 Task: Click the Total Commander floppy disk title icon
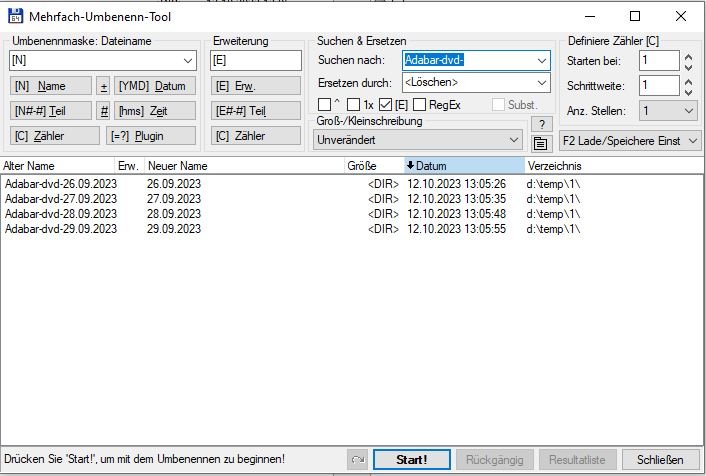(15, 16)
